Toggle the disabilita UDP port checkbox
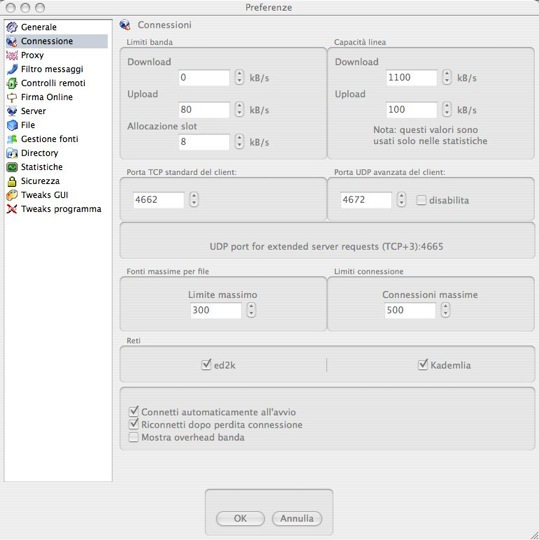 (421, 200)
